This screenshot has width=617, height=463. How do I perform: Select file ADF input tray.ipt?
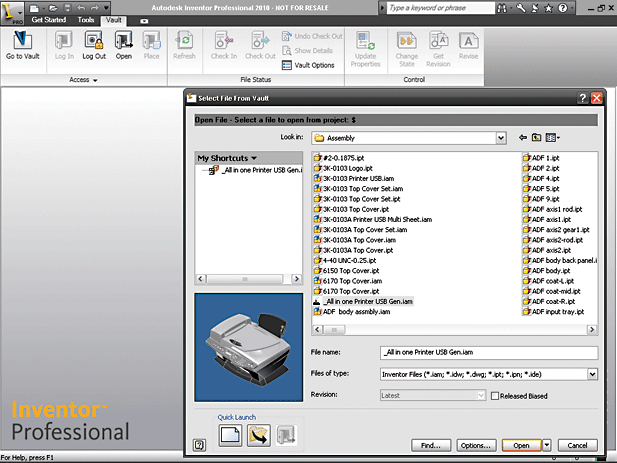554,312
